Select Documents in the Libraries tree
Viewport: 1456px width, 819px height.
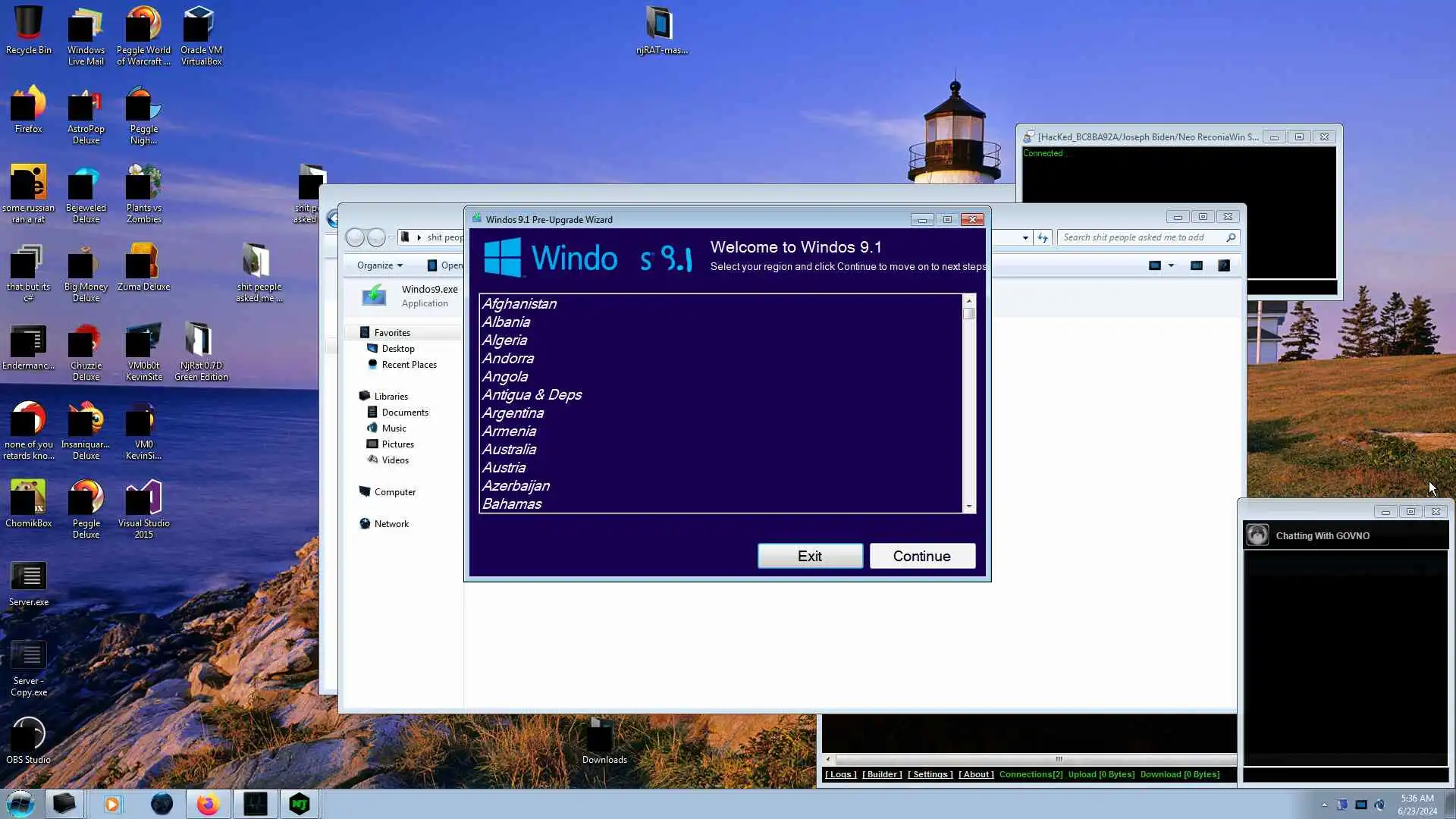(x=405, y=413)
